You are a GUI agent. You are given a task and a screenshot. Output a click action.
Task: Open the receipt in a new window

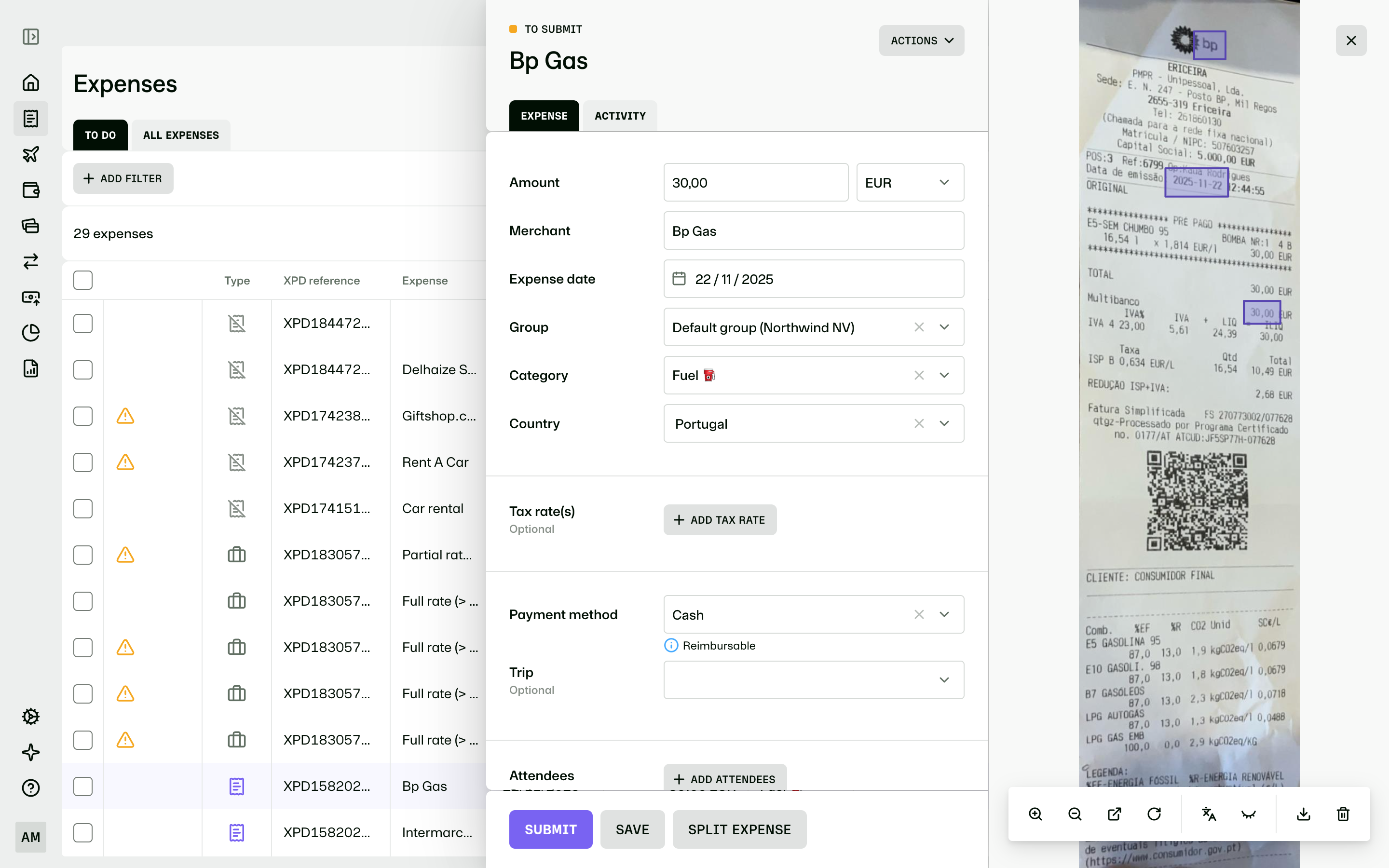coord(1115,814)
